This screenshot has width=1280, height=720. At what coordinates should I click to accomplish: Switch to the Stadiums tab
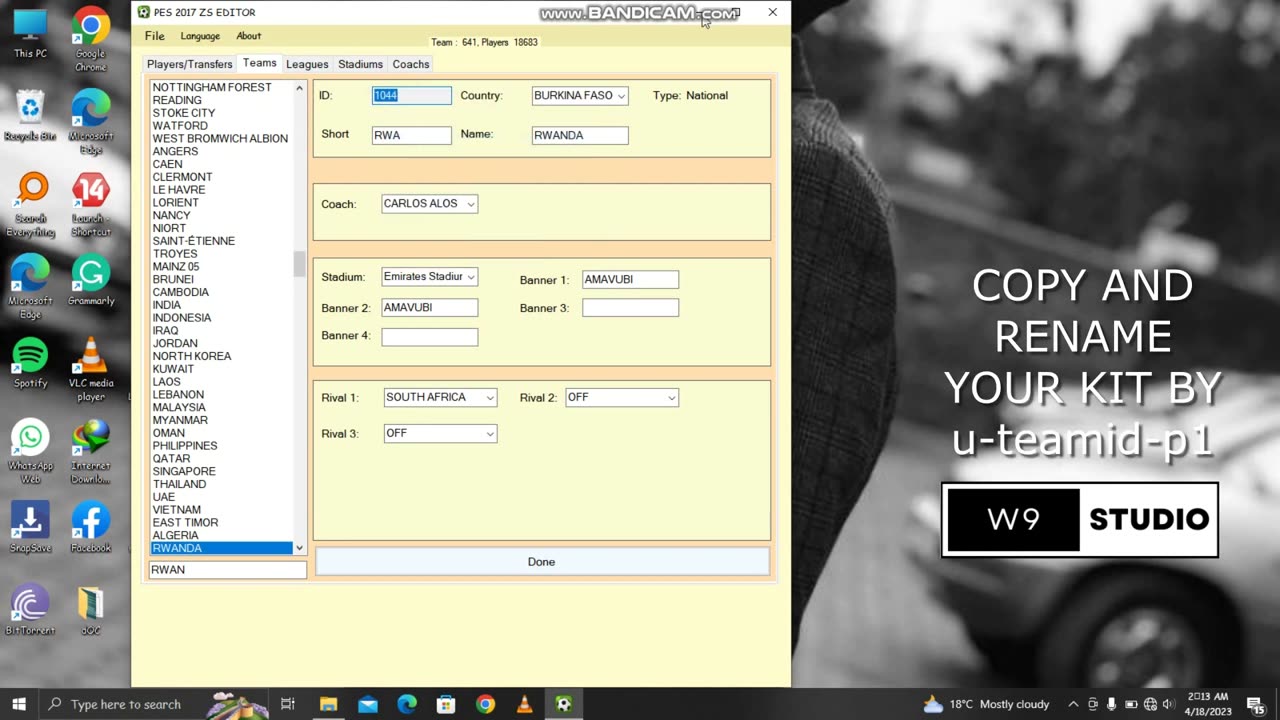tap(360, 64)
